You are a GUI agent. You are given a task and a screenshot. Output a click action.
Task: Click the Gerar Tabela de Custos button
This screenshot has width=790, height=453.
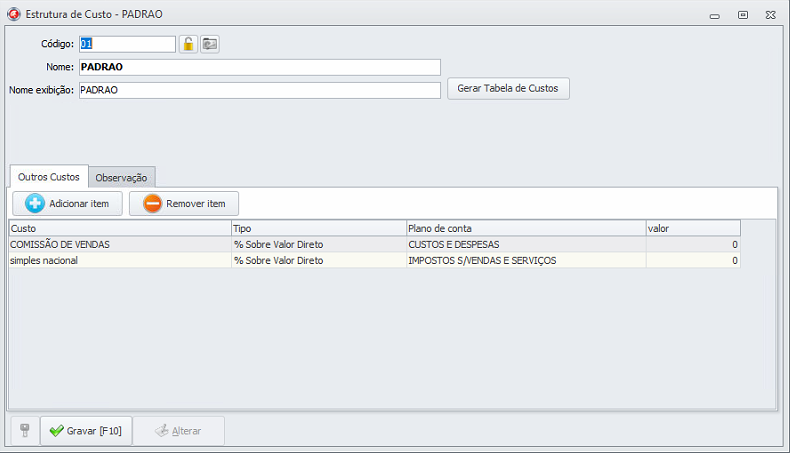[508, 88]
